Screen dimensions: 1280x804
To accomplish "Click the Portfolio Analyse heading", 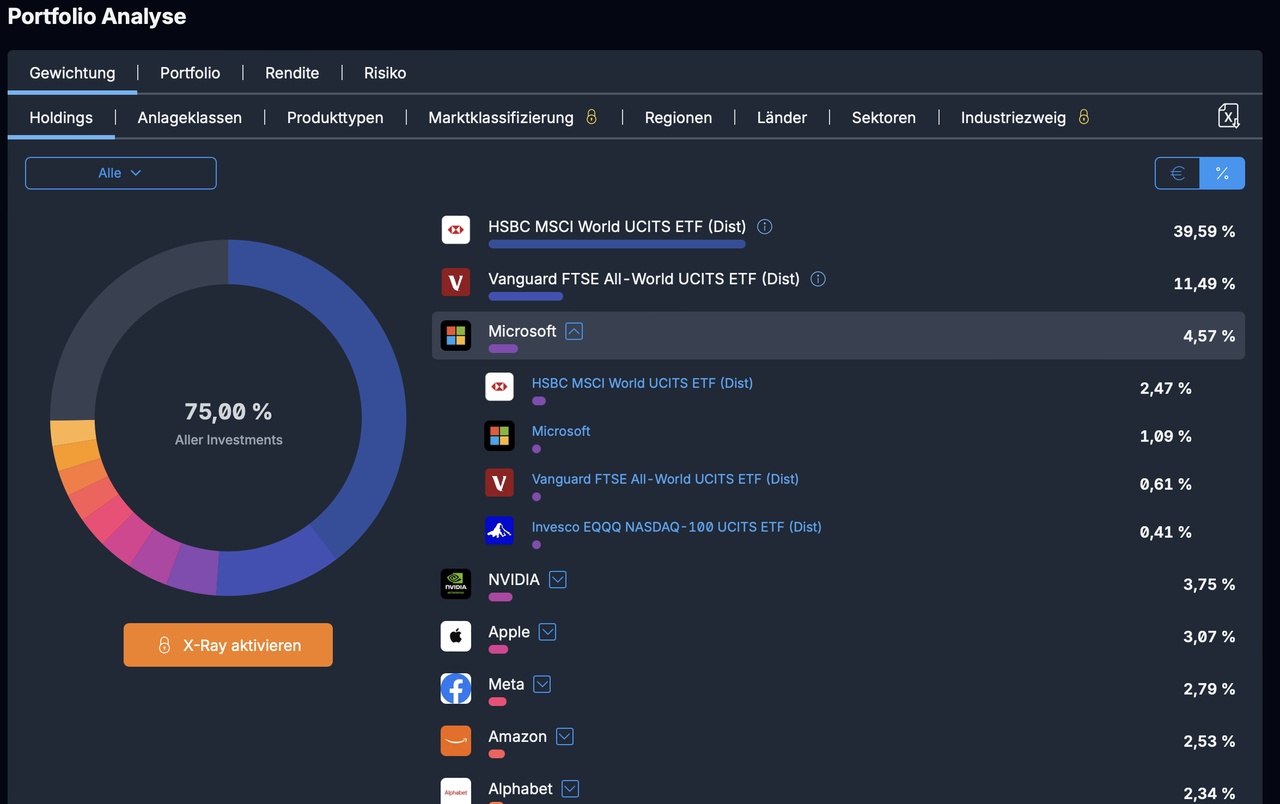I will (x=97, y=17).
